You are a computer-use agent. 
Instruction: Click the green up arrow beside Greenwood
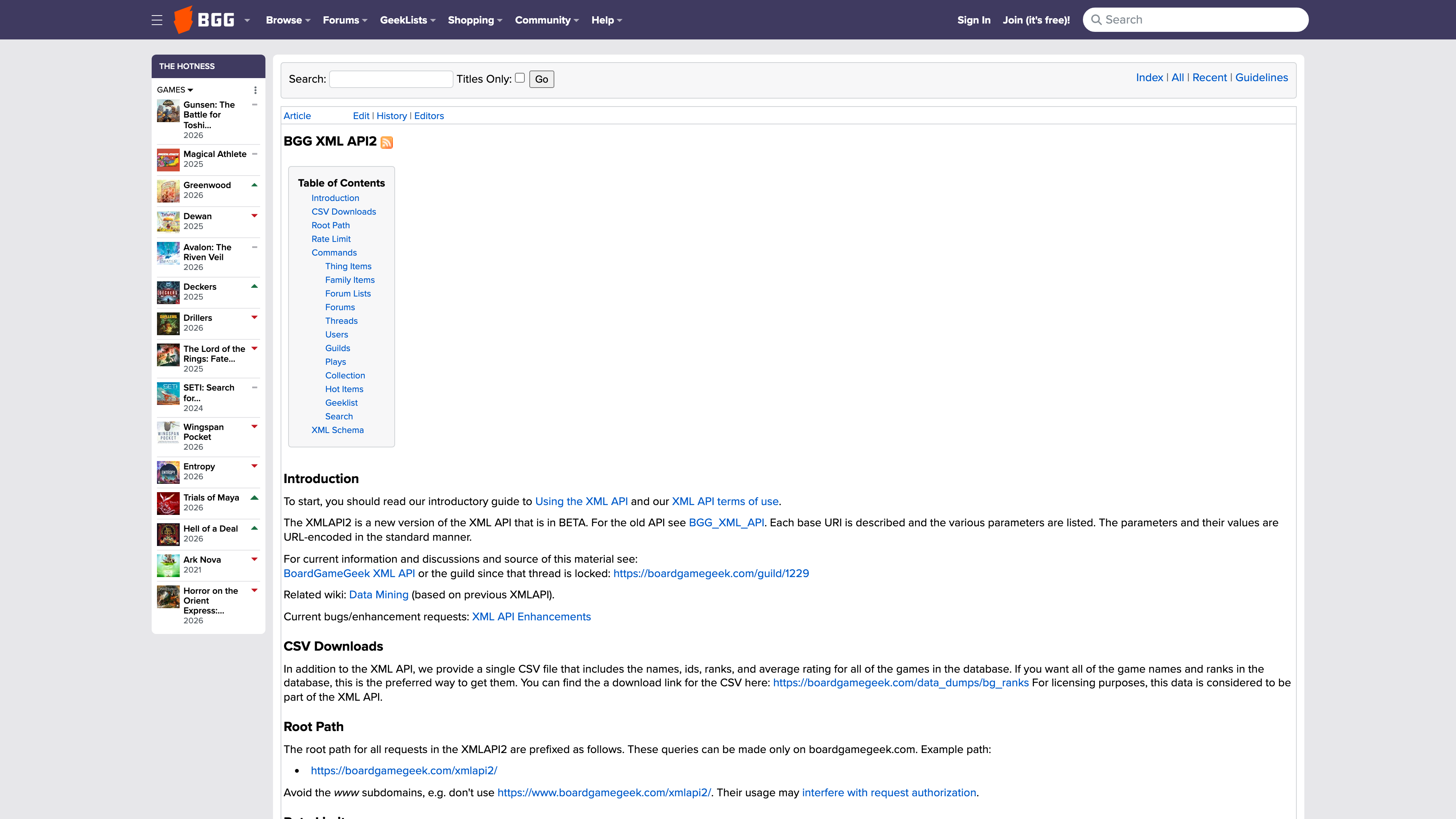point(254,185)
